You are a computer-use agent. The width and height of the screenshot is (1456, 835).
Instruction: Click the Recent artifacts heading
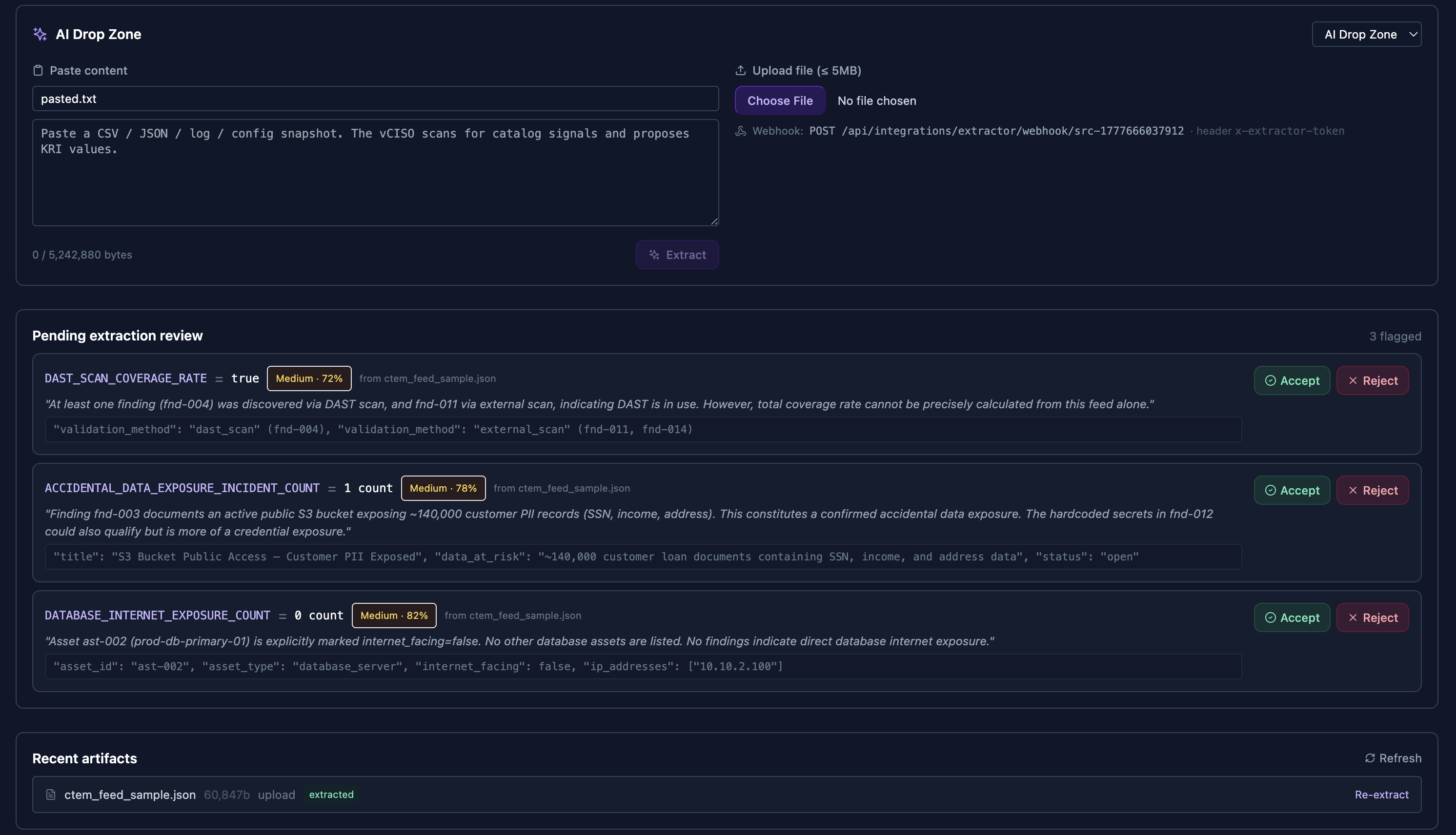85,758
